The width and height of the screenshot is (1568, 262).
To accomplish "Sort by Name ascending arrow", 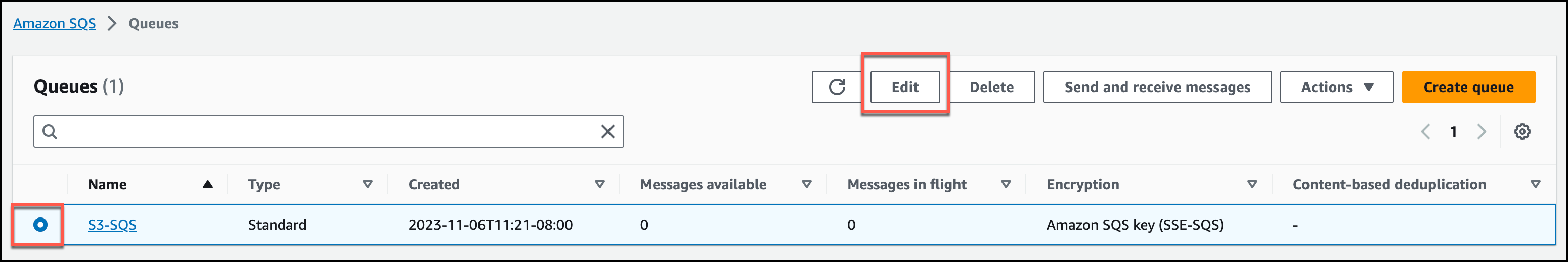I will point(207,184).
